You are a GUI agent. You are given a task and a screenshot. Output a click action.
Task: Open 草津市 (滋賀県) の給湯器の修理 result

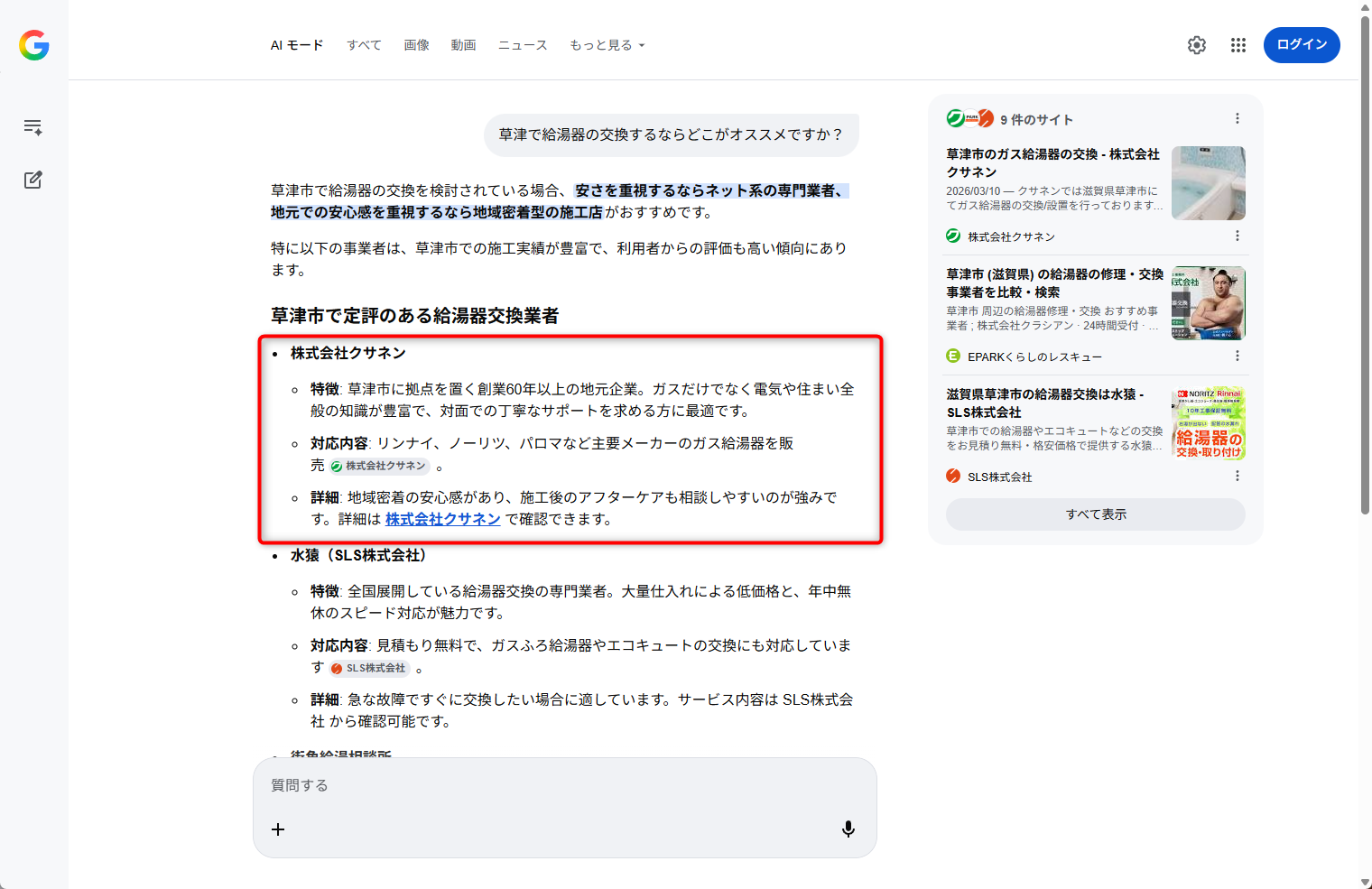point(1054,282)
